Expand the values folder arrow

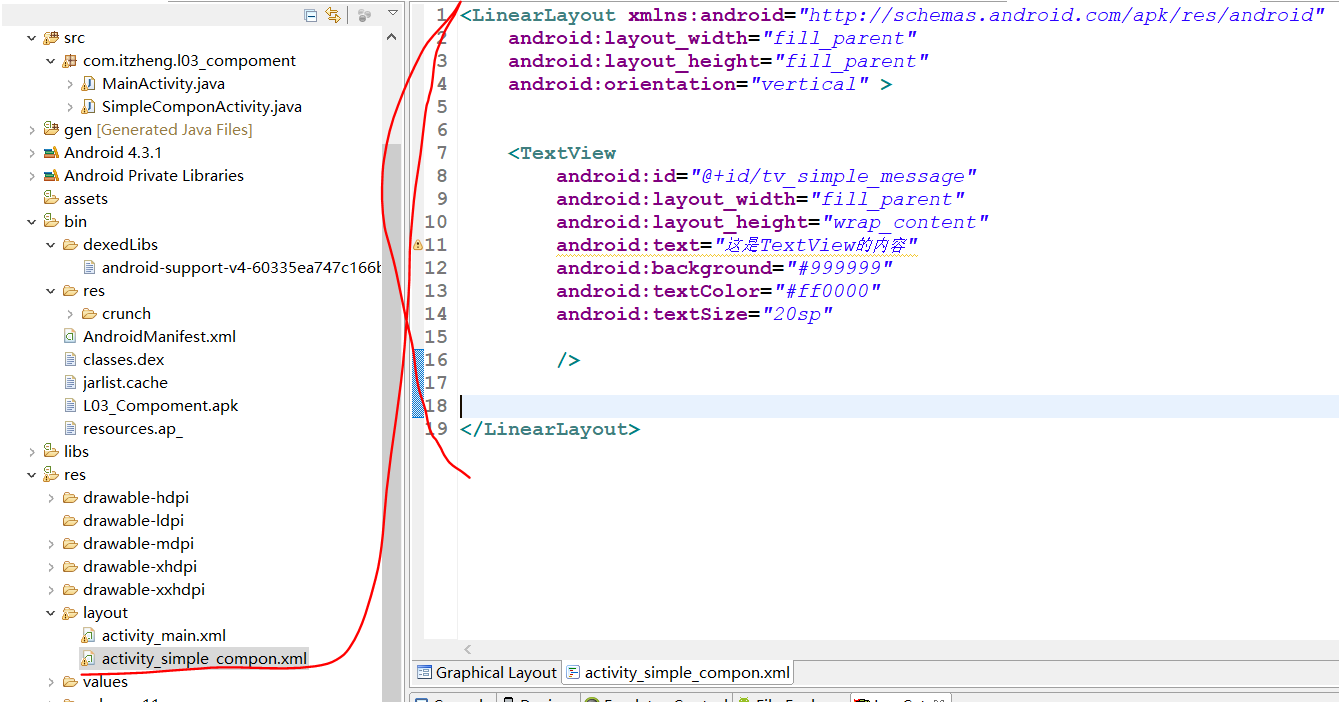(51, 682)
